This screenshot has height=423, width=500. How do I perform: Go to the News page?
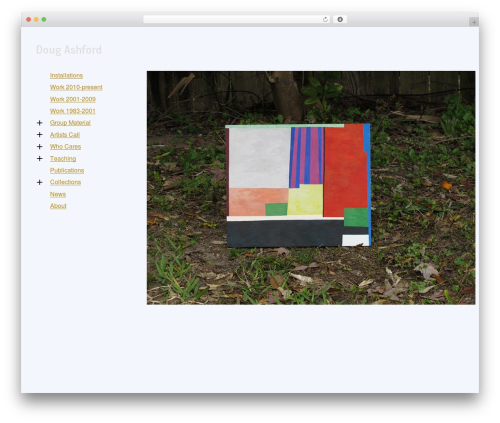click(58, 194)
